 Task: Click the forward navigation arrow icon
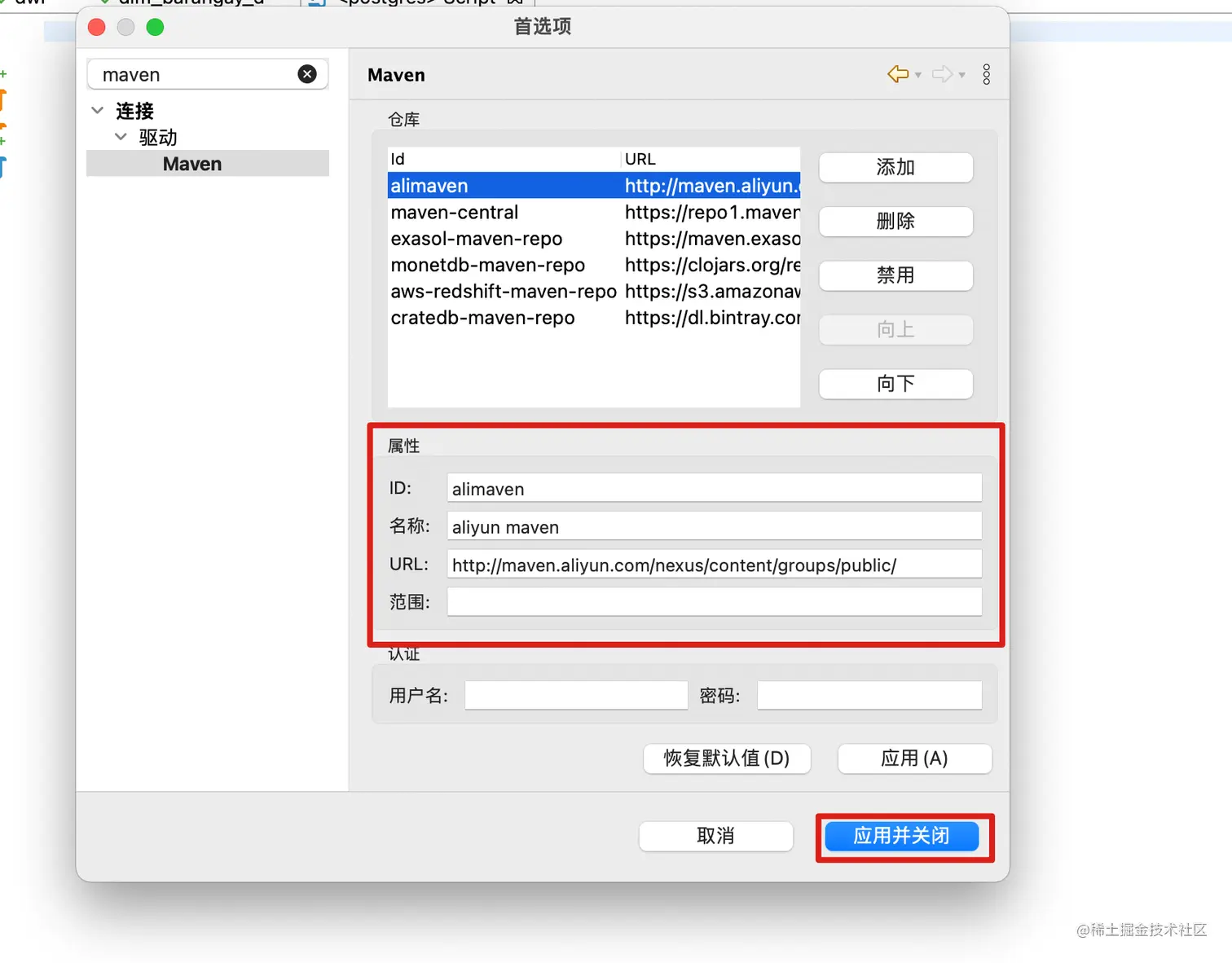click(x=942, y=74)
